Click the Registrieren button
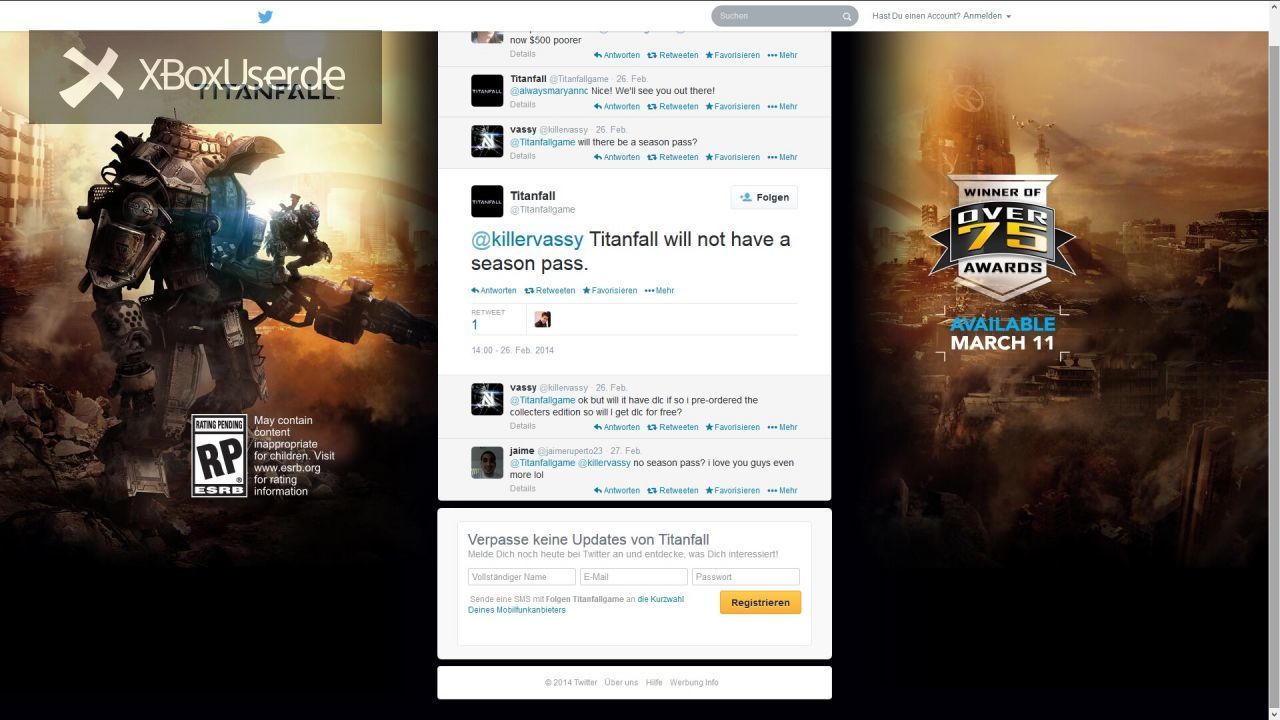This screenshot has width=1280, height=720. point(760,603)
